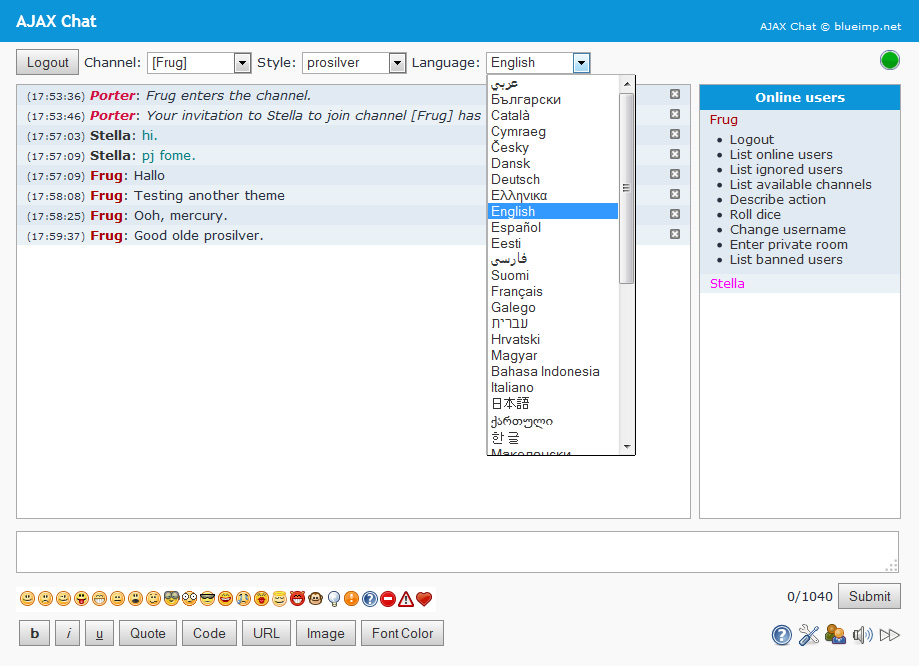The image size is (919, 666).
Task: Mute chat sounds using the speaker icon
Action: point(862,635)
